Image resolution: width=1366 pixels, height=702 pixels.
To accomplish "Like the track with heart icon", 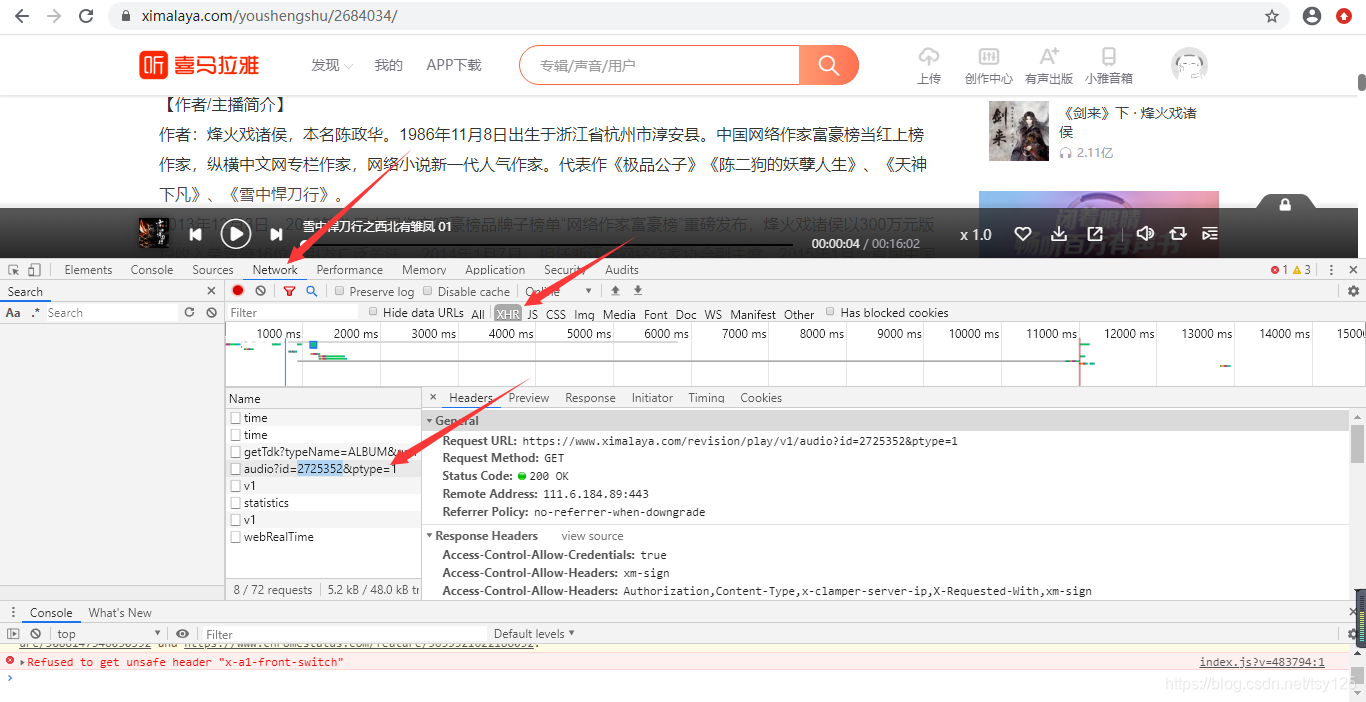I will [x=1023, y=234].
